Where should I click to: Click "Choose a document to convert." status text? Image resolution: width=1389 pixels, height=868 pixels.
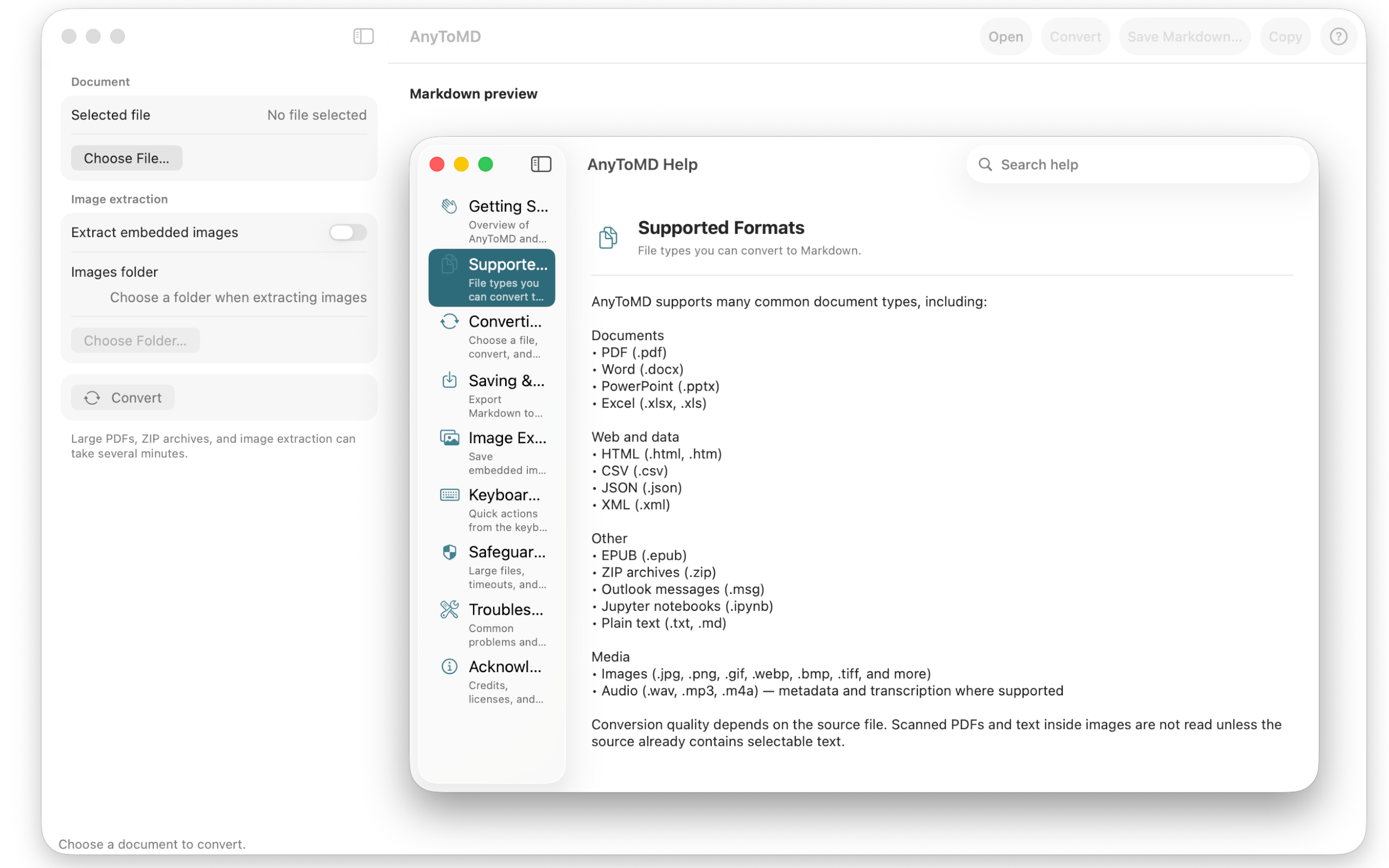152,844
